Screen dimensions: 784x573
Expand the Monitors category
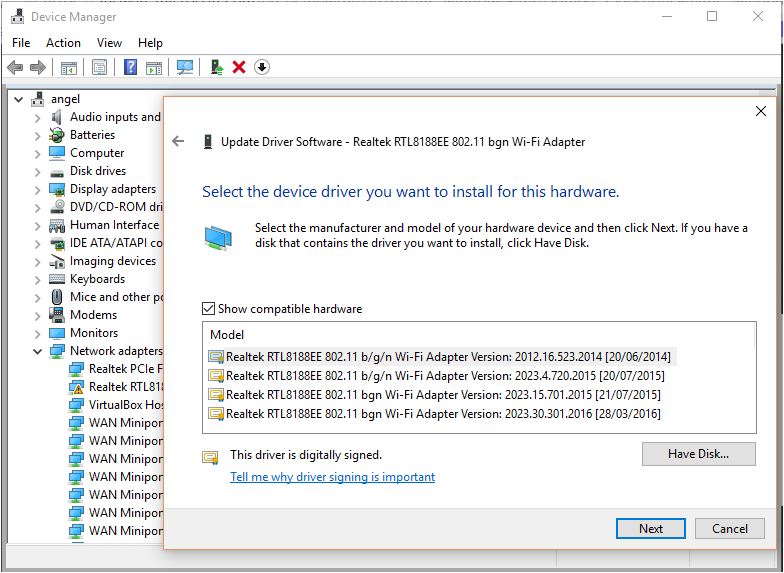coord(38,334)
